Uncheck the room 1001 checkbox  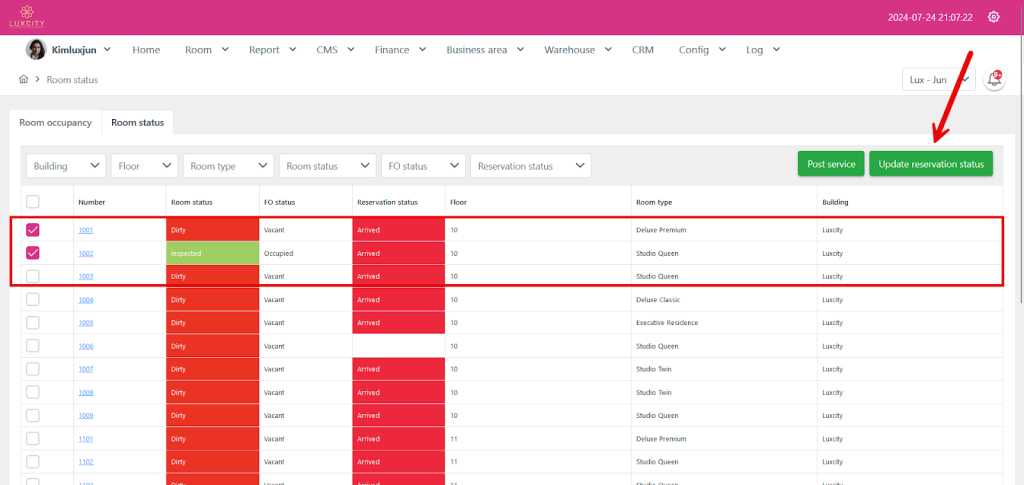(x=33, y=230)
